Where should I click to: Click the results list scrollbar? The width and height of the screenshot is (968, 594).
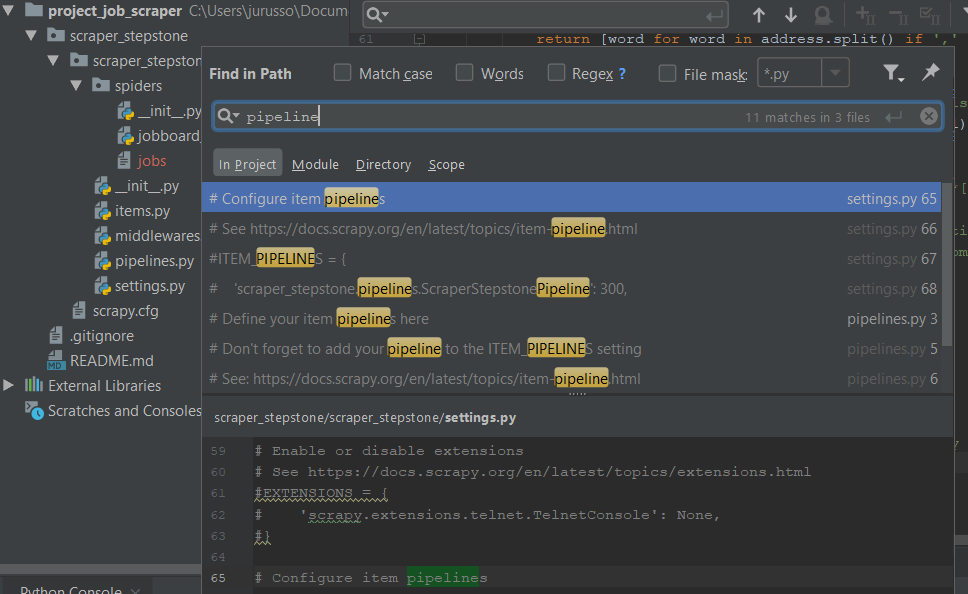pos(947,264)
